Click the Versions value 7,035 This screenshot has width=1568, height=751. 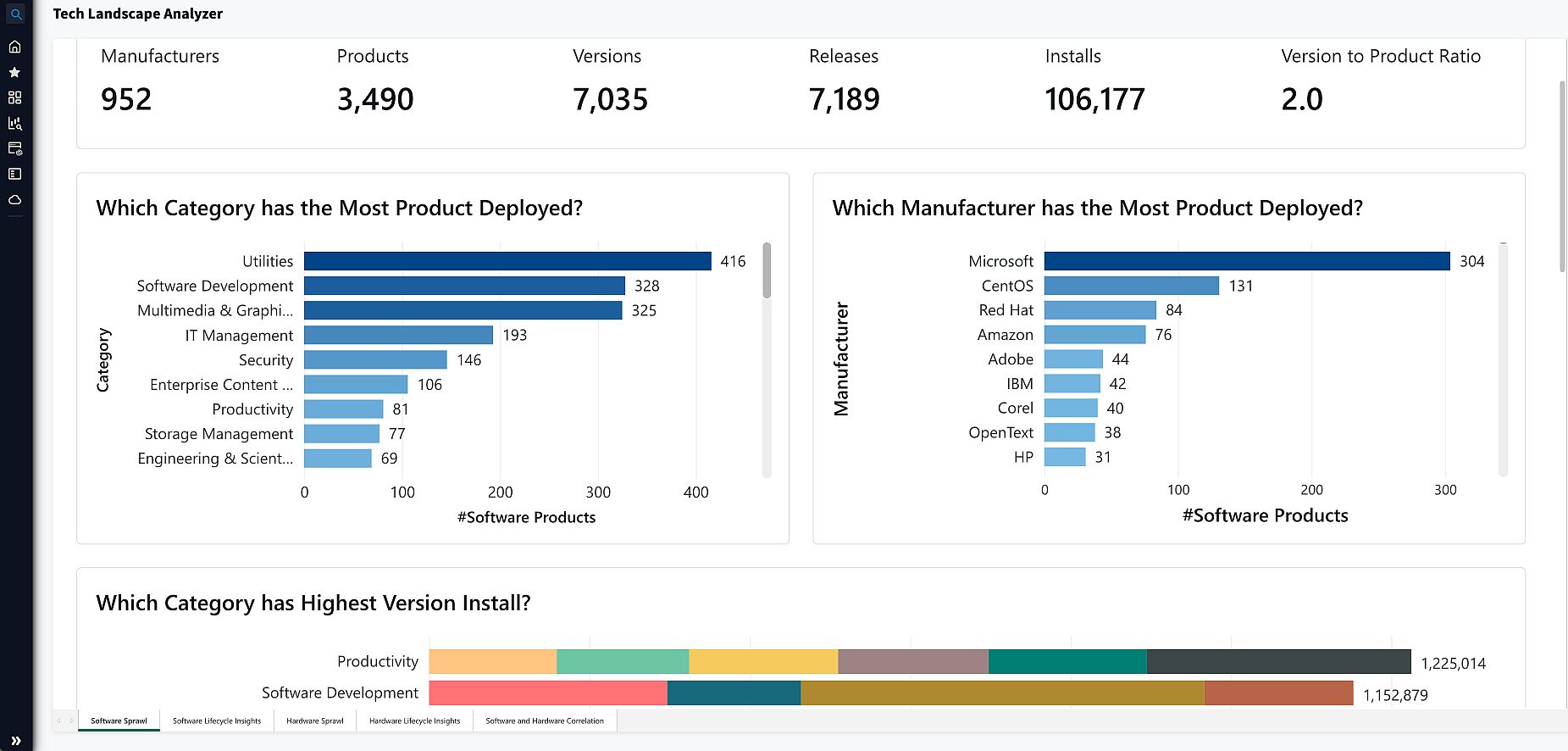(610, 99)
